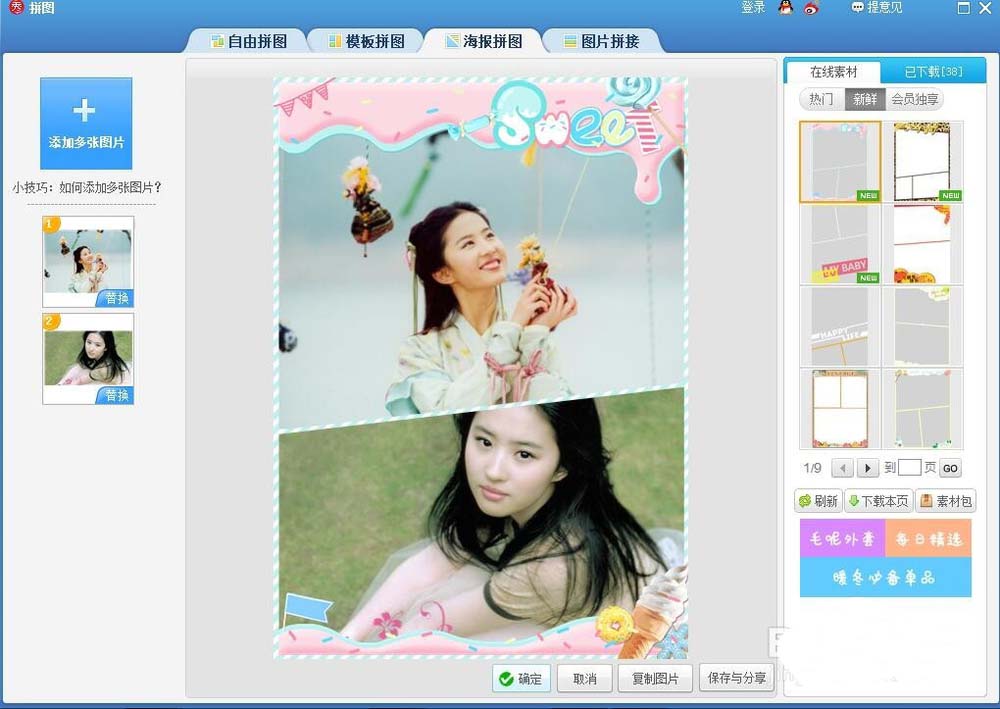Pick the red-border template with orange decorations
Image resolution: width=1000 pixels, height=709 pixels.
(x=922, y=244)
